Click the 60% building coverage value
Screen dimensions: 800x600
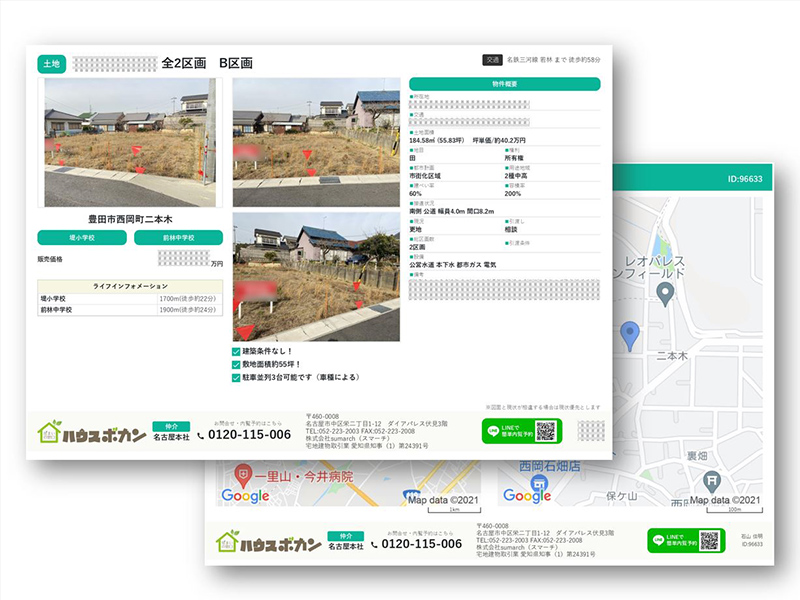[x=415, y=194]
